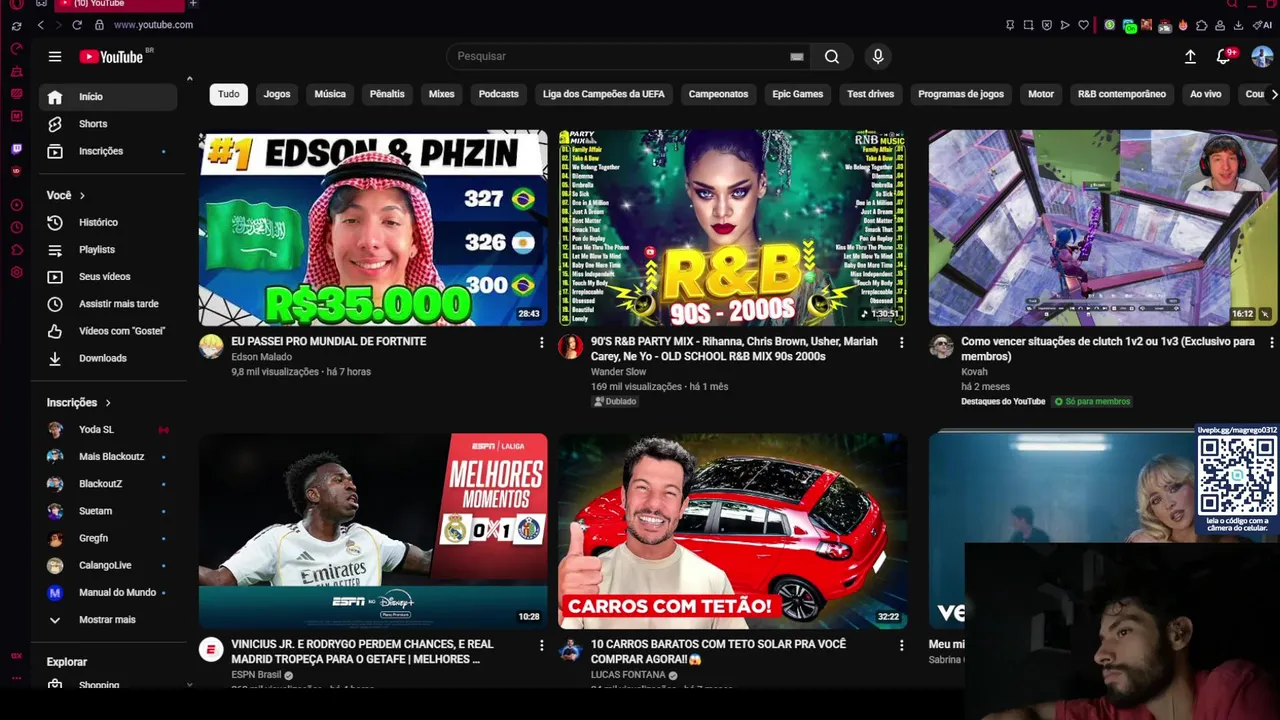The image size is (1280, 720).
Task: Open options menu for Vinicius Jr. video
Action: (x=541, y=646)
